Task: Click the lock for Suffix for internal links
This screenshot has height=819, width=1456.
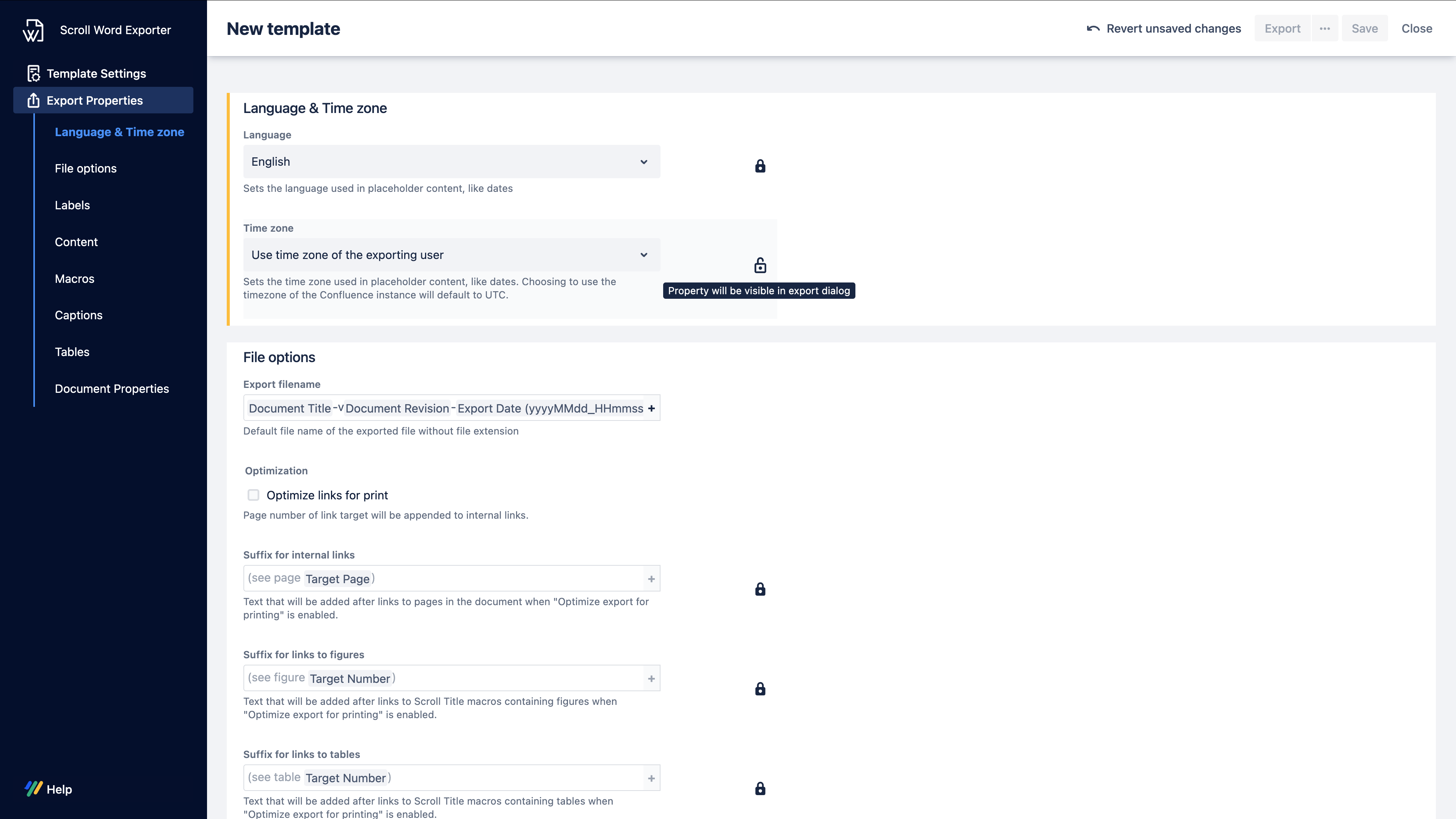Action: (760, 589)
